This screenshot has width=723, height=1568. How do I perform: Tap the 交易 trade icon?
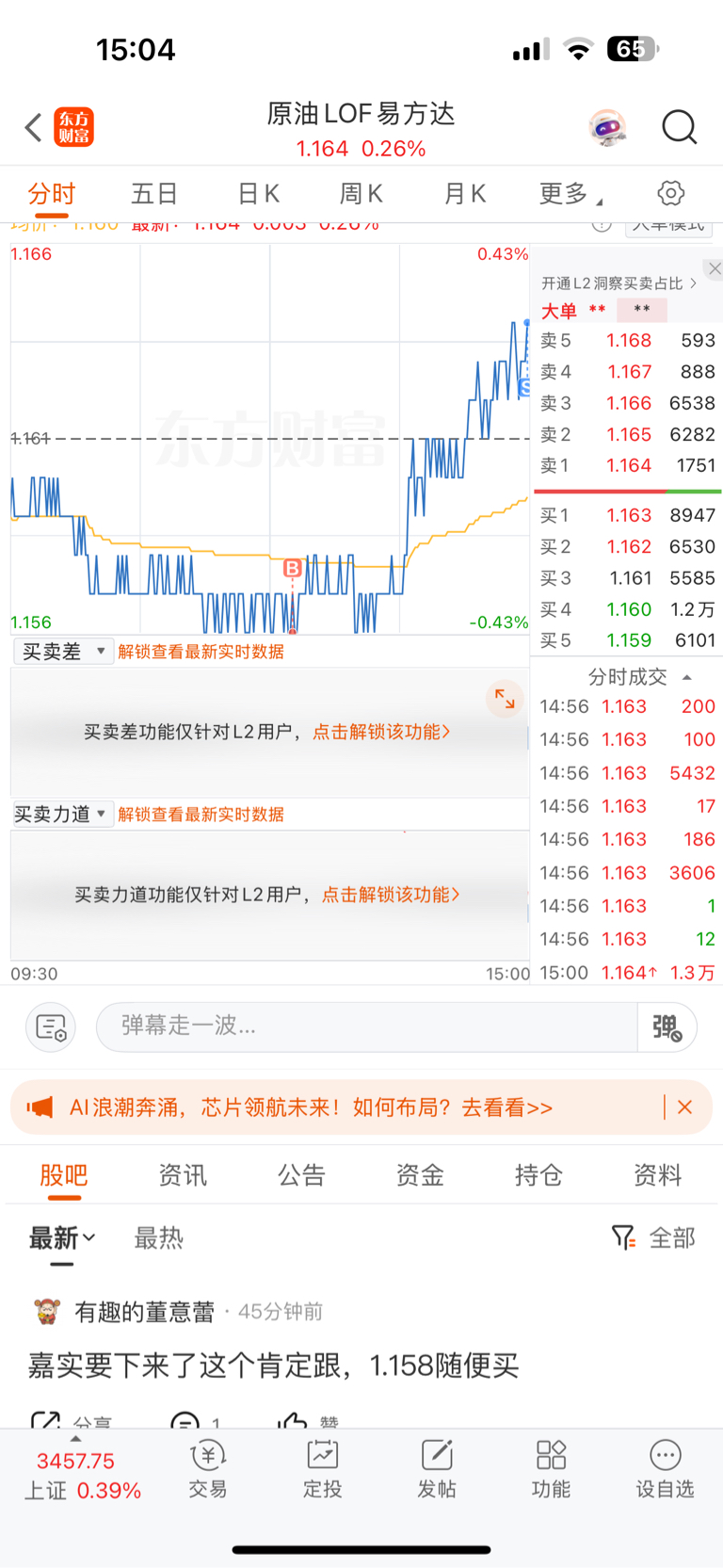(x=208, y=1469)
